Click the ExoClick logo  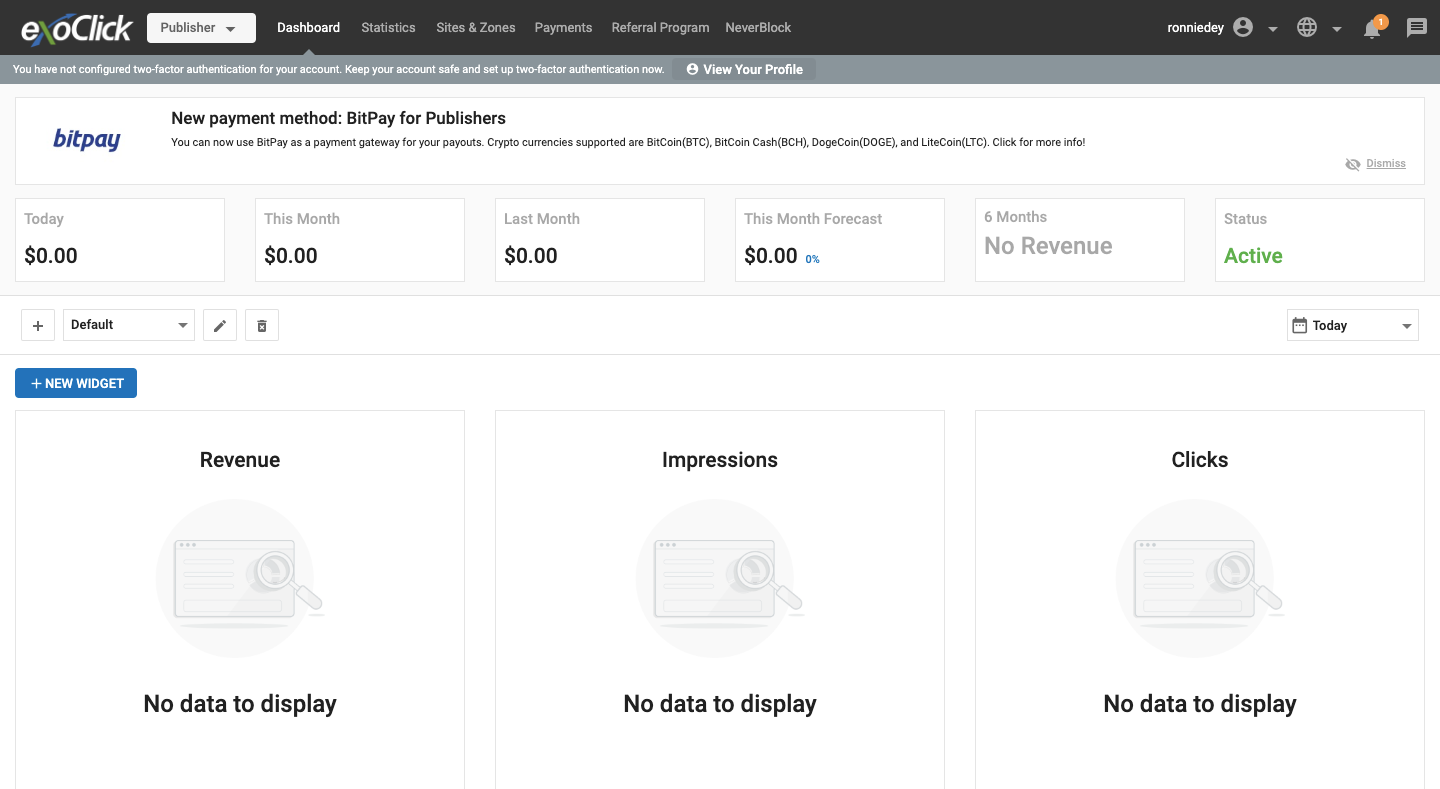(x=77, y=28)
